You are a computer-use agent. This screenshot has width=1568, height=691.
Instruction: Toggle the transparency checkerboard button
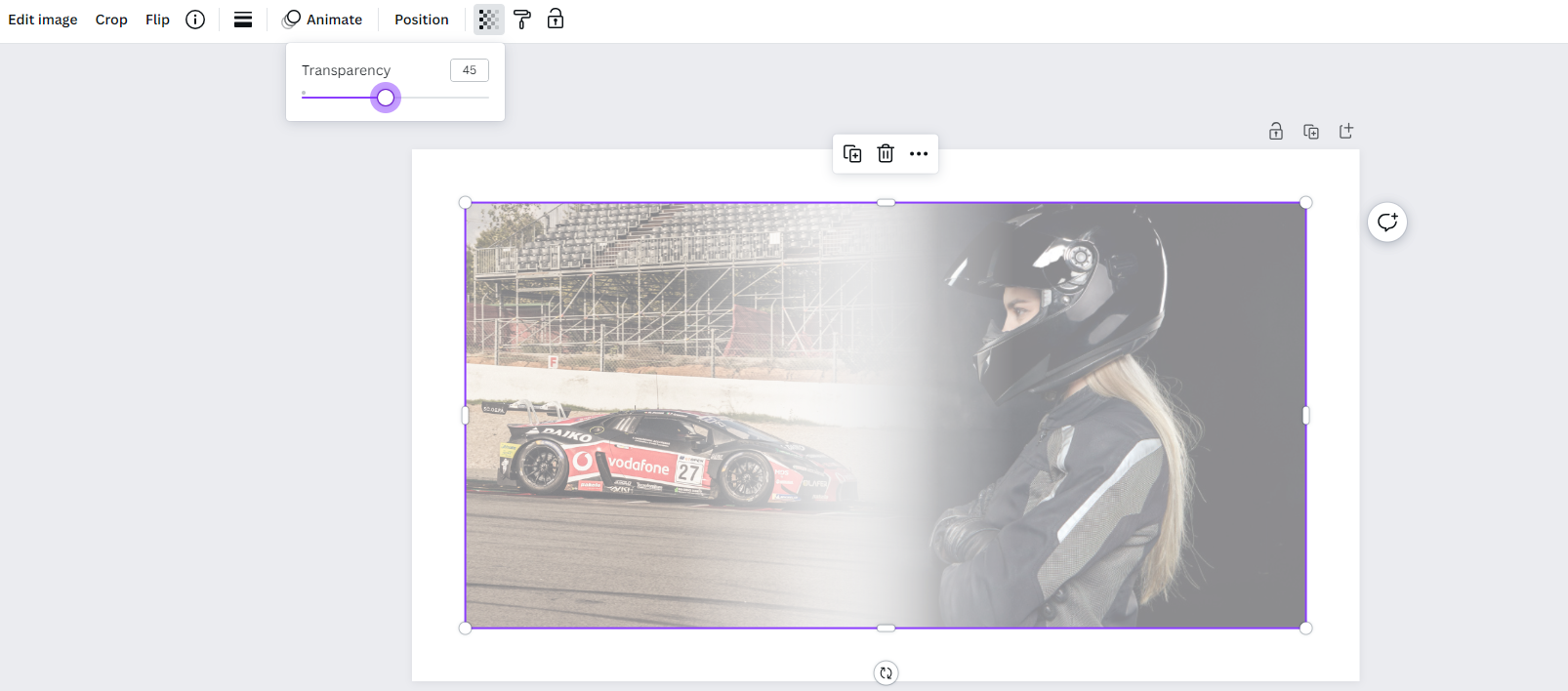[x=488, y=20]
